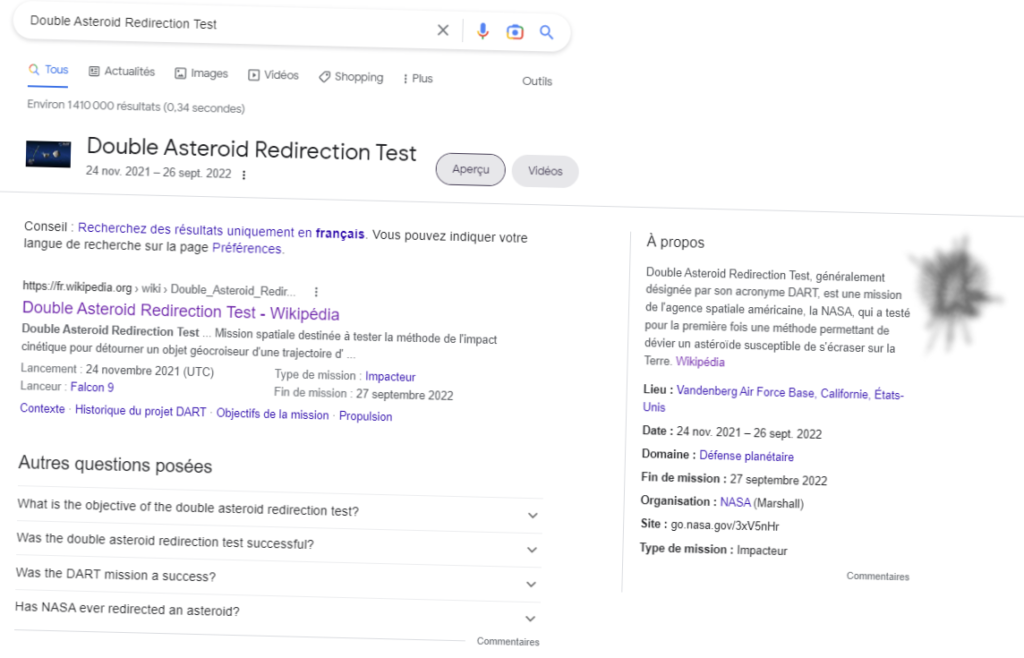
Task: Select the Aperçu chip
Action: (470, 169)
